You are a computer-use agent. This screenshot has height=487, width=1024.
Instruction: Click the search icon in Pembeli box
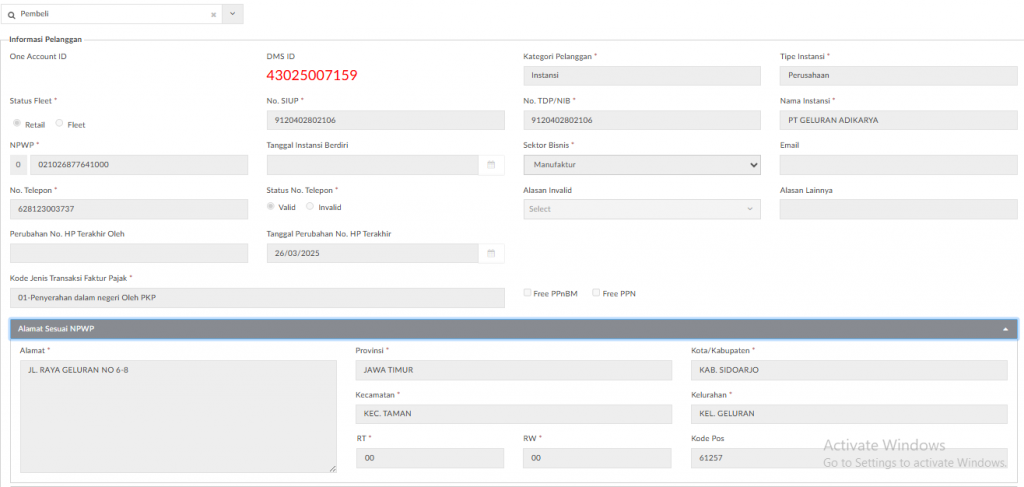point(11,15)
